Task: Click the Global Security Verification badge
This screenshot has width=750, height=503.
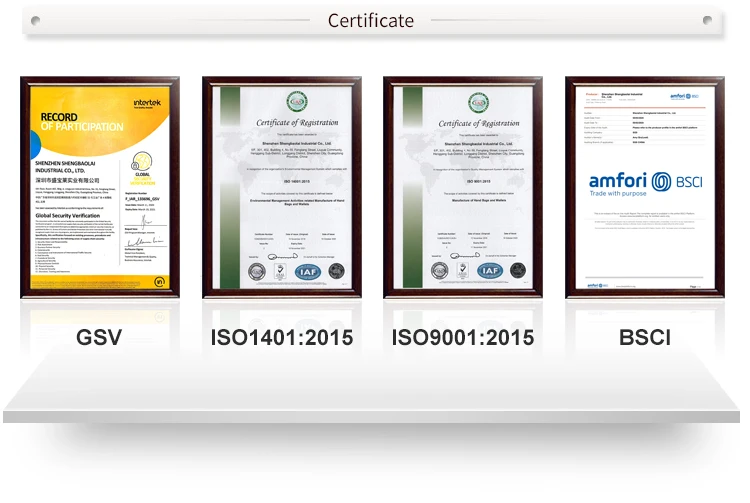Action: pyautogui.click(x=142, y=168)
